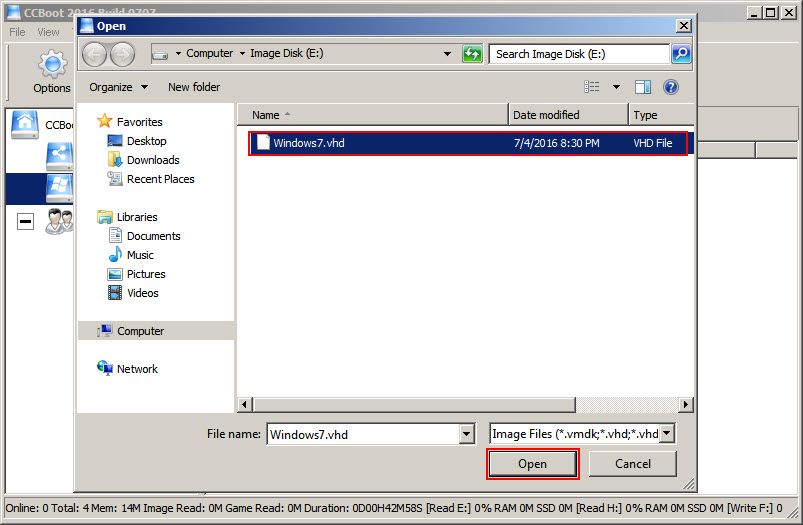
Task: Click the 7/4/2016 8:30 PM date cell
Action: point(557,143)
